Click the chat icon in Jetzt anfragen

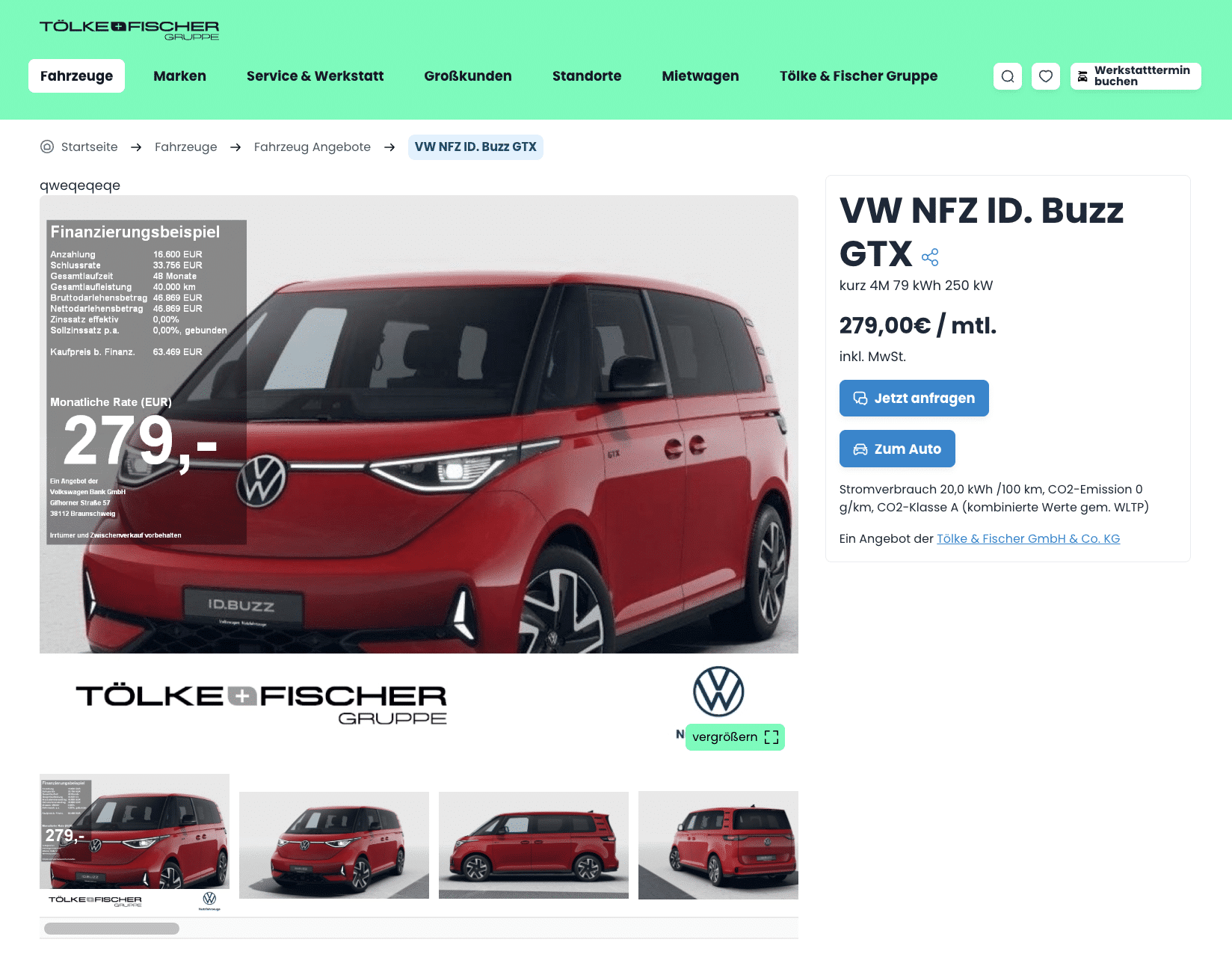[x=860, y=399]
